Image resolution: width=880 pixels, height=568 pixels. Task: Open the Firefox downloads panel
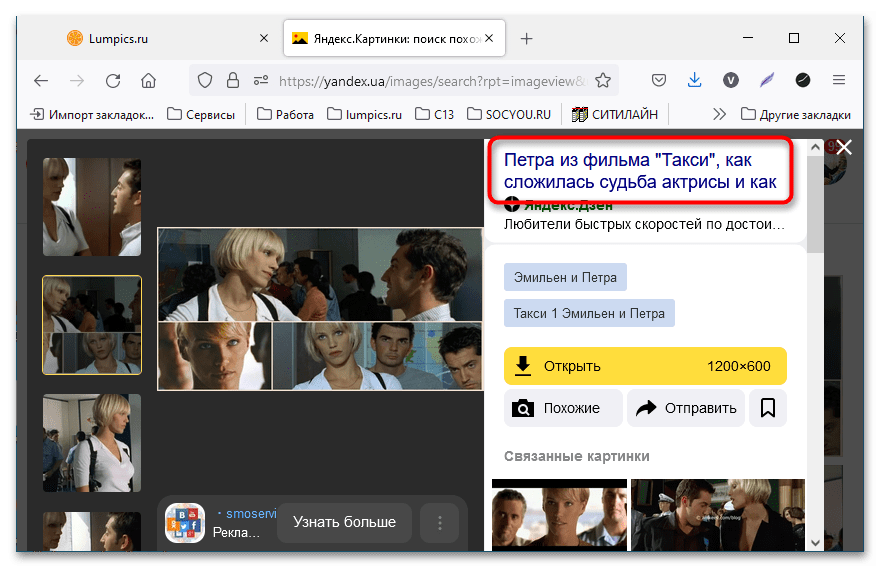tap(694, 81)
